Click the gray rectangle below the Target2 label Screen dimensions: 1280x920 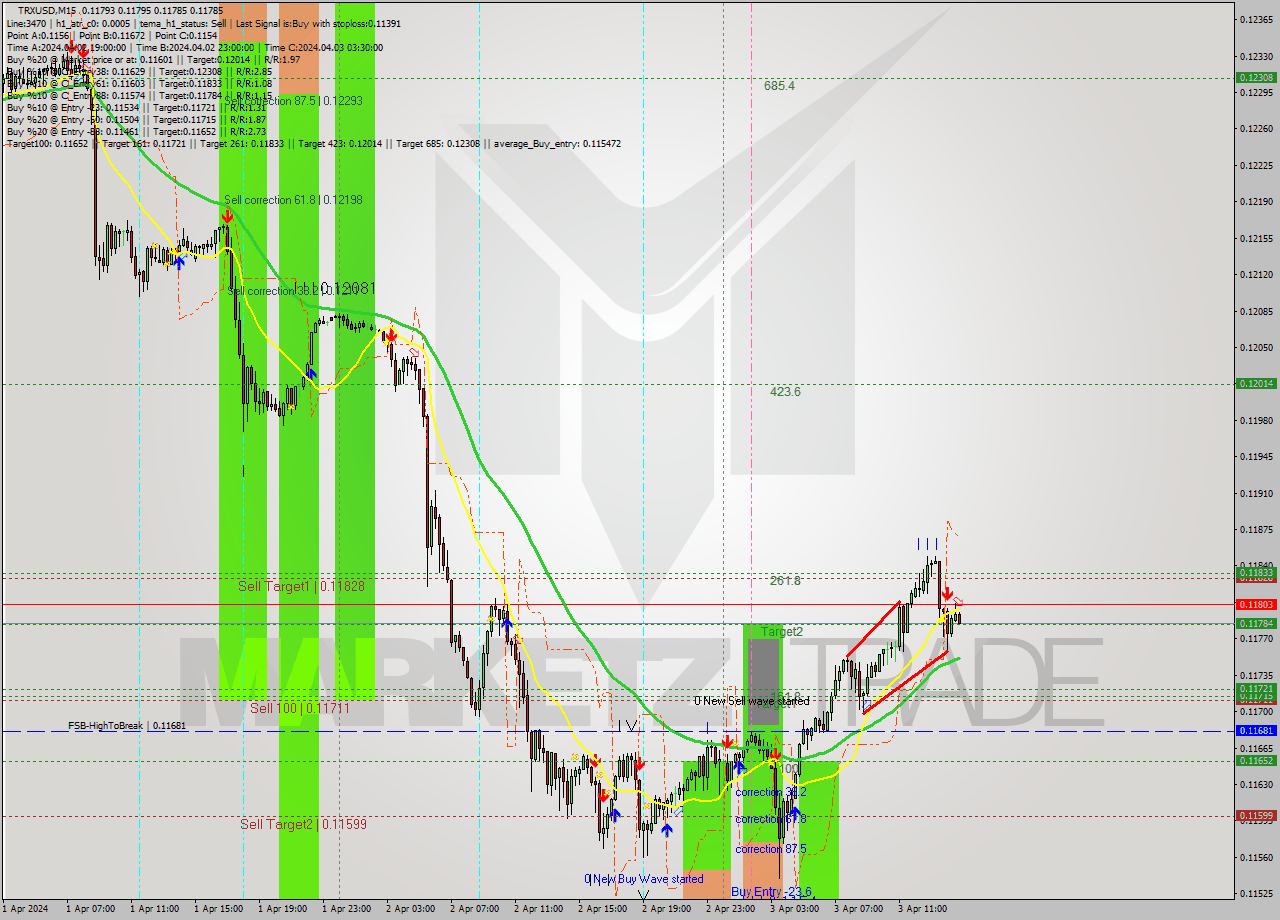(763, 682)
